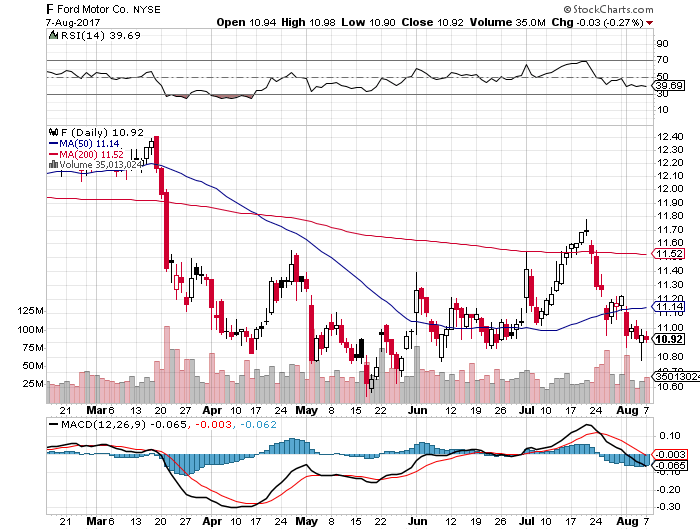Click the Volume 35.0M header value
Viewport: 700px width, 530px height.
(x=508, y=22)
